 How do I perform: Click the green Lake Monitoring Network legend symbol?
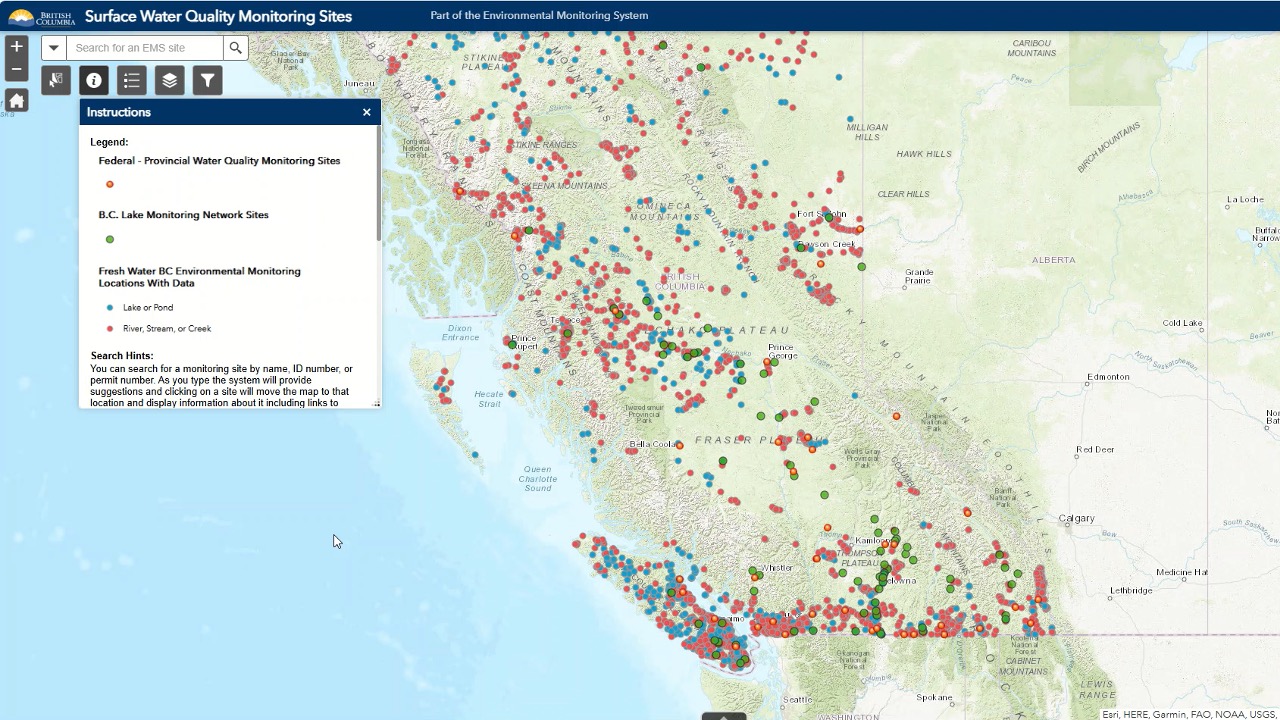point(110,239)
